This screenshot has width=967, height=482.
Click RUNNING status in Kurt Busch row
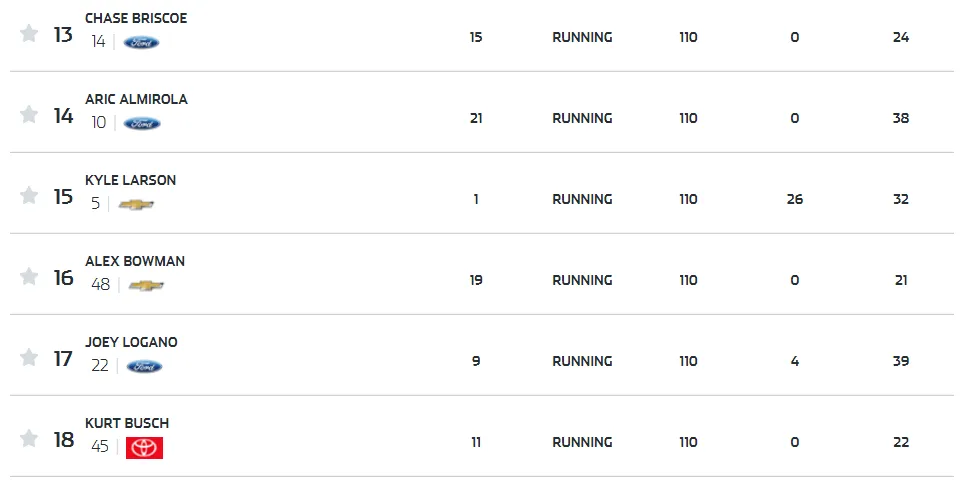tap(582, 442)
